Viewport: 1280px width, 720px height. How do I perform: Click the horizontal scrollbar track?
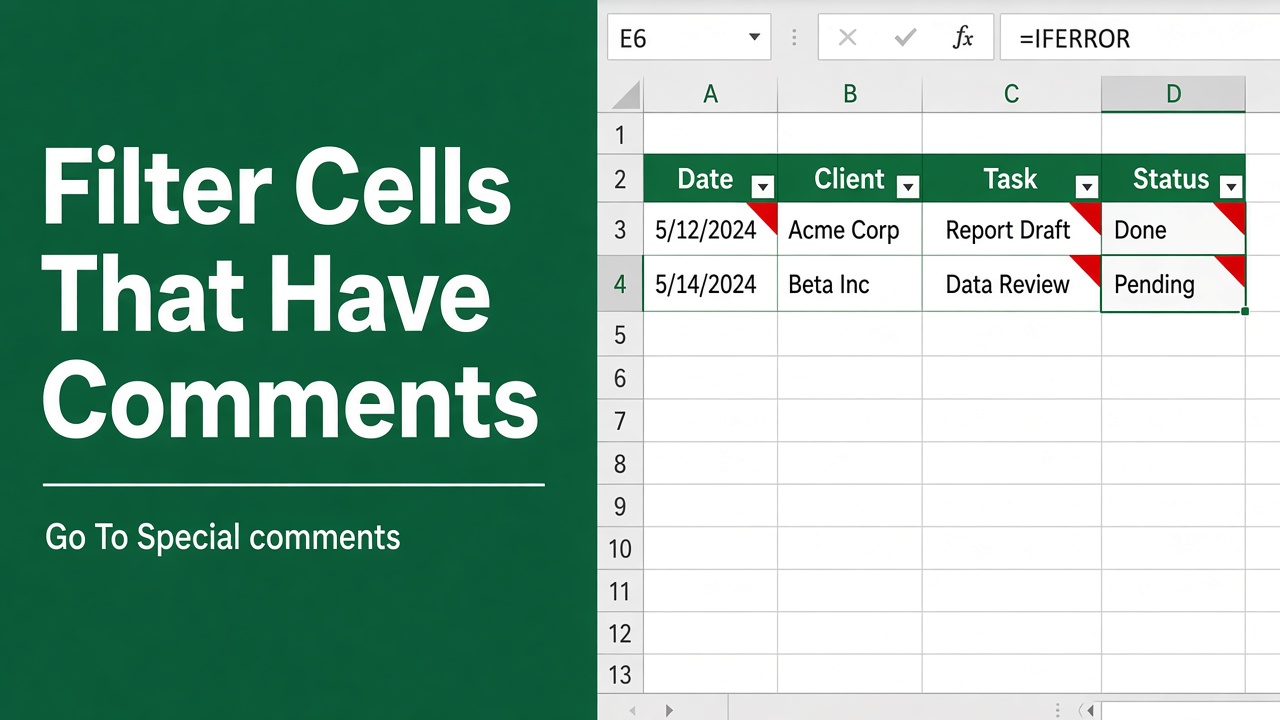(x=1190, y=710)
